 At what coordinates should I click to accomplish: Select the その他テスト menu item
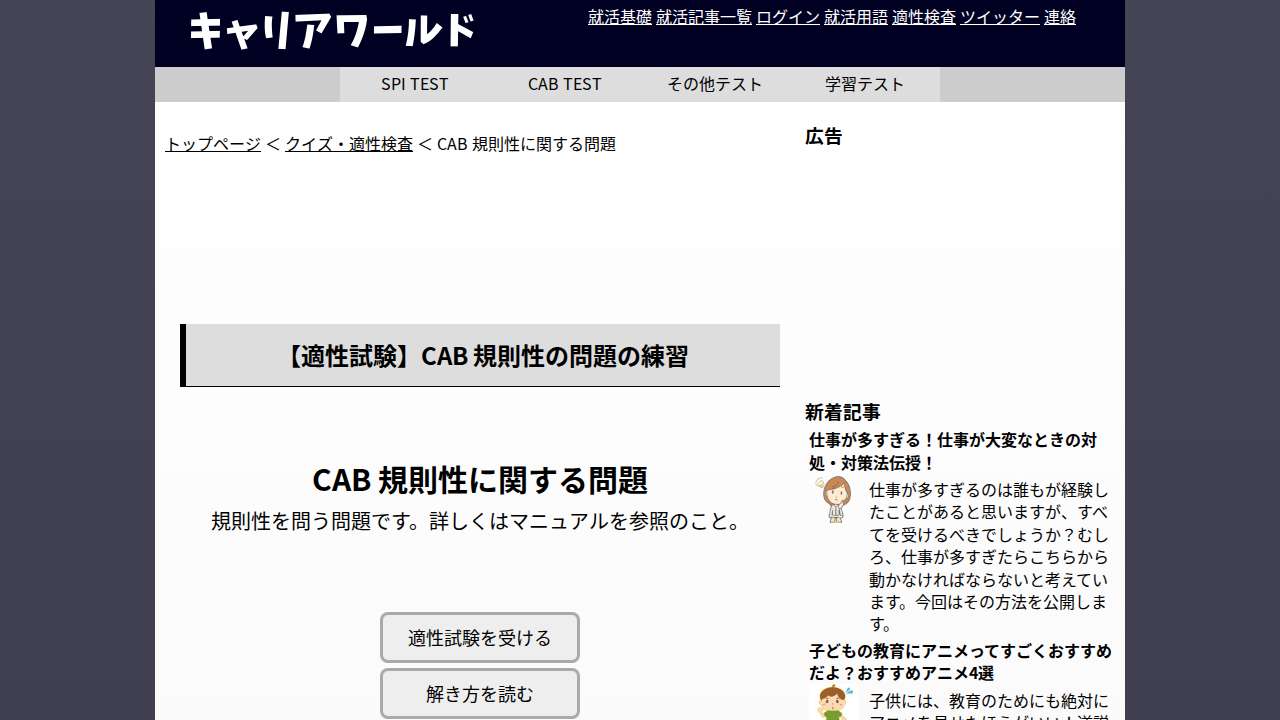coord(715,84)
